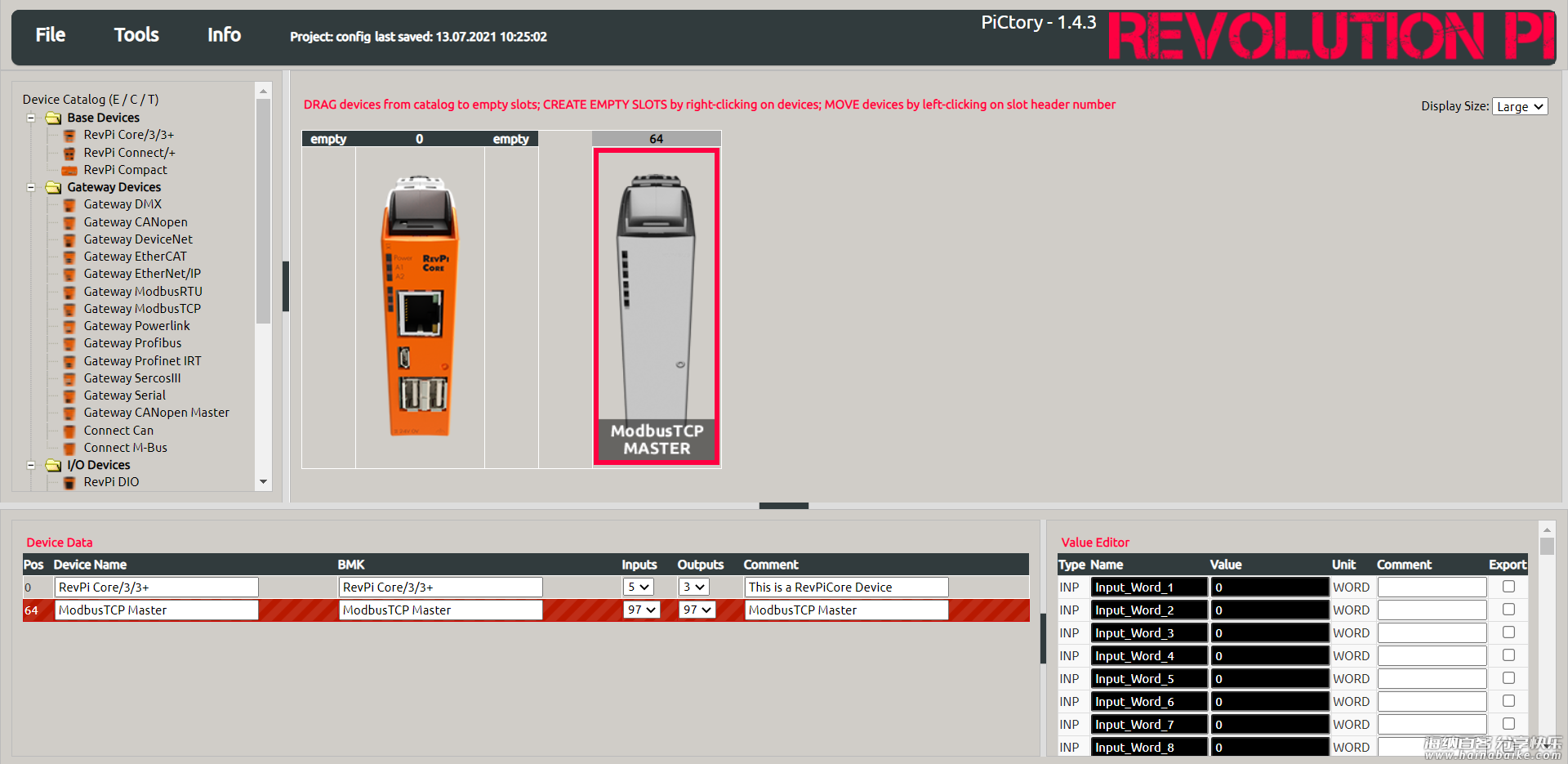
Task: Open the File menu
Action: point(50,34)
